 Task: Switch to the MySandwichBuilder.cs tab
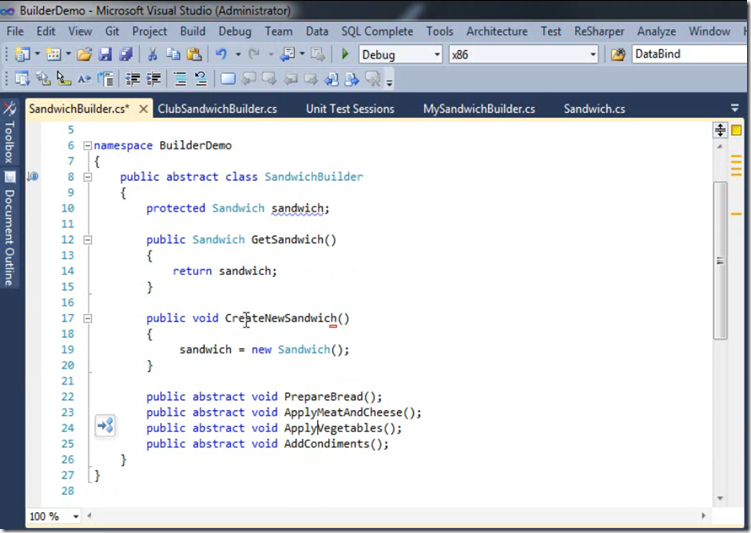click(x=479, y=109)
